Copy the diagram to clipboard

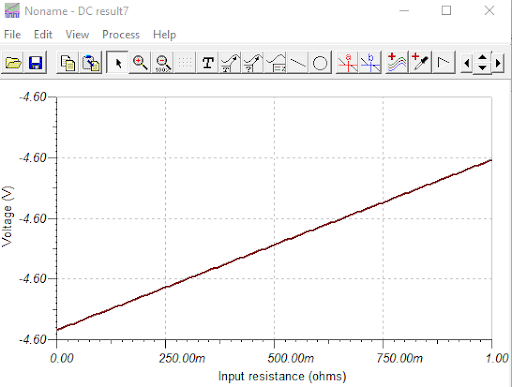tap(68, 63)
